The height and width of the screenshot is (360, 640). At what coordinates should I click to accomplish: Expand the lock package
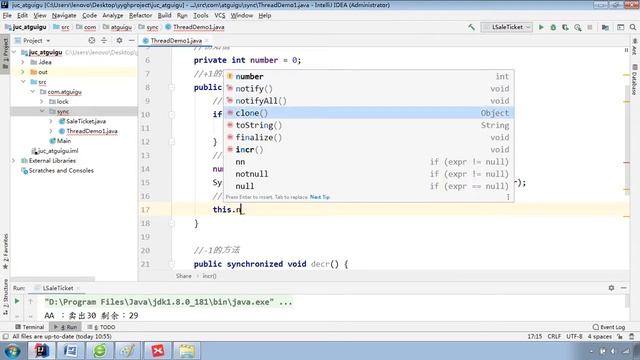(42, 101)
